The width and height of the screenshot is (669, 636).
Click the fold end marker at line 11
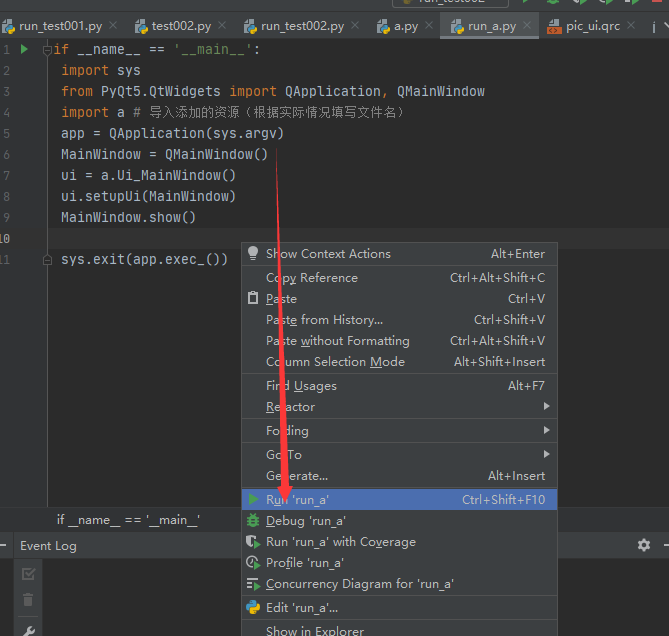tap(47, 259)
